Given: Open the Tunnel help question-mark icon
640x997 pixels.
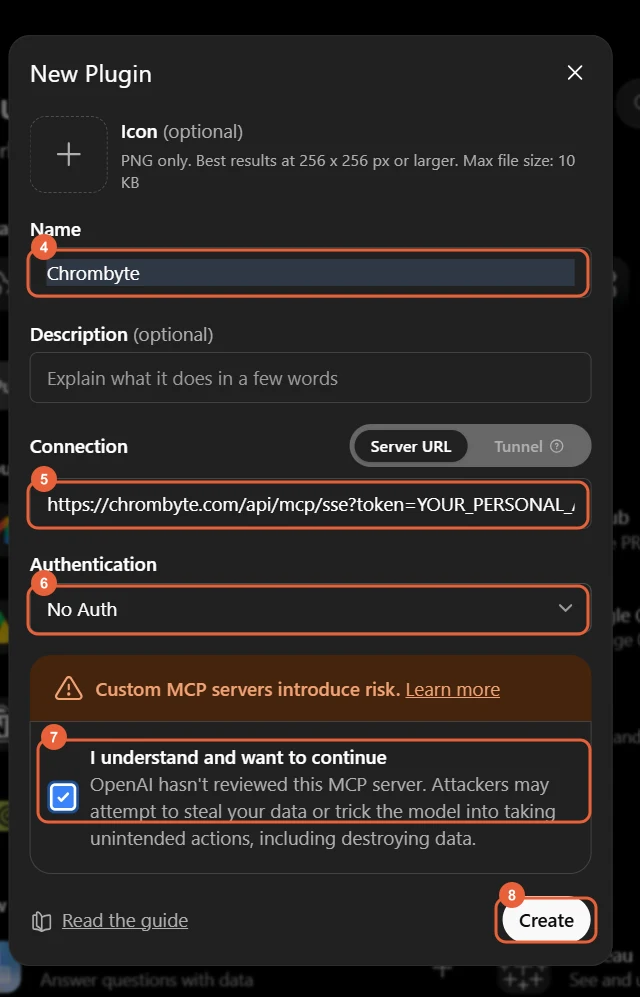Looking at the screenshot, I should point(557,446).
